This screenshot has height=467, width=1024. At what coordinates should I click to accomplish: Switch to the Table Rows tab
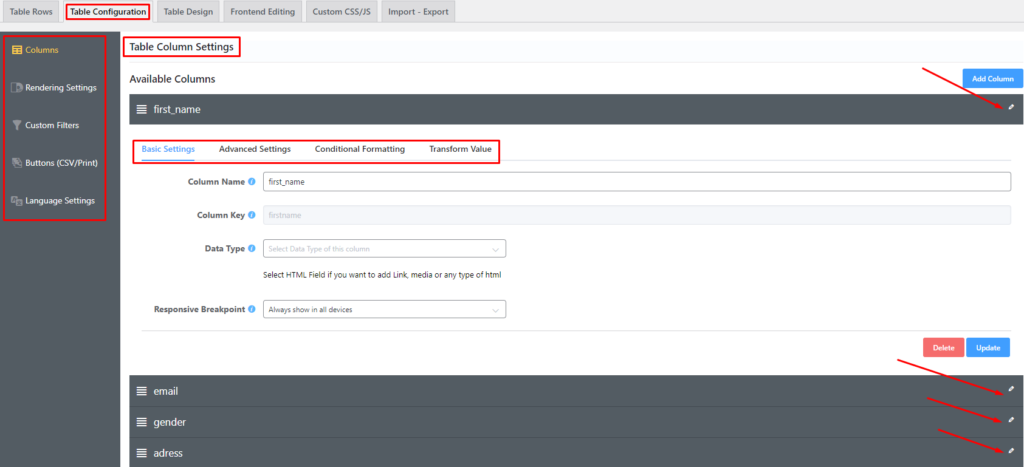pyautogui.click(x=31, y=12)
